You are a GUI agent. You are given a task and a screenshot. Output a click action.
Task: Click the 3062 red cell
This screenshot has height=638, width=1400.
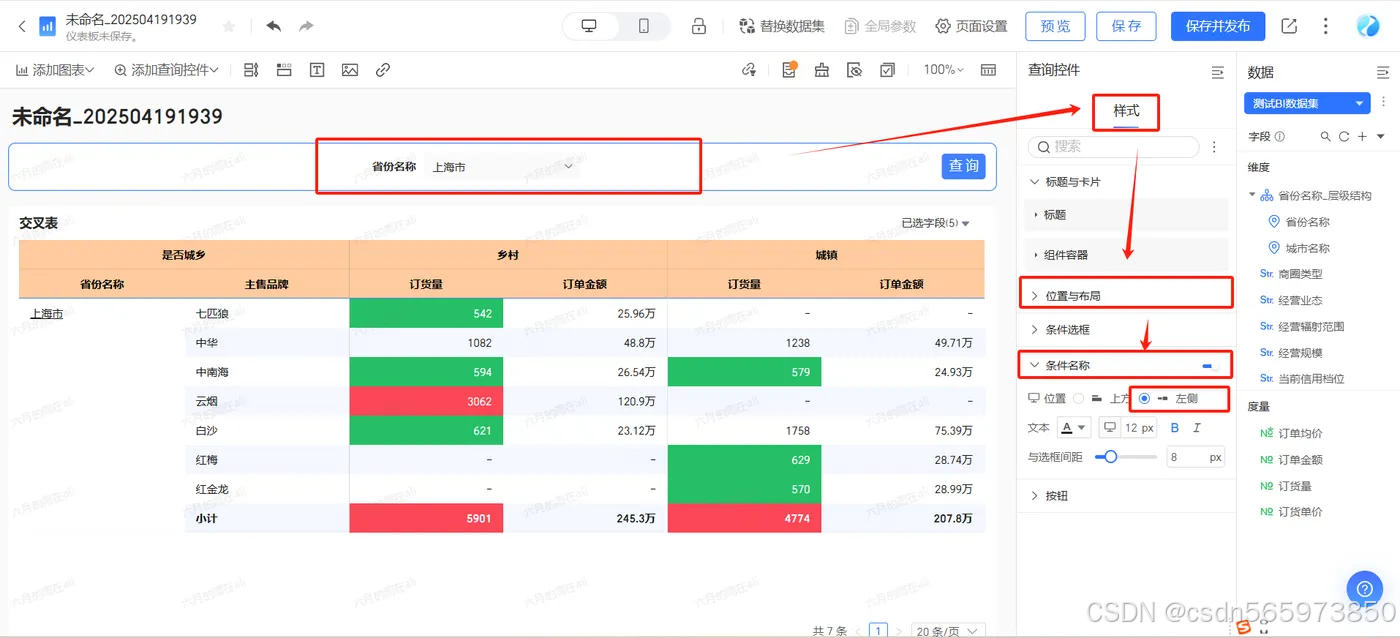(426, 401)
